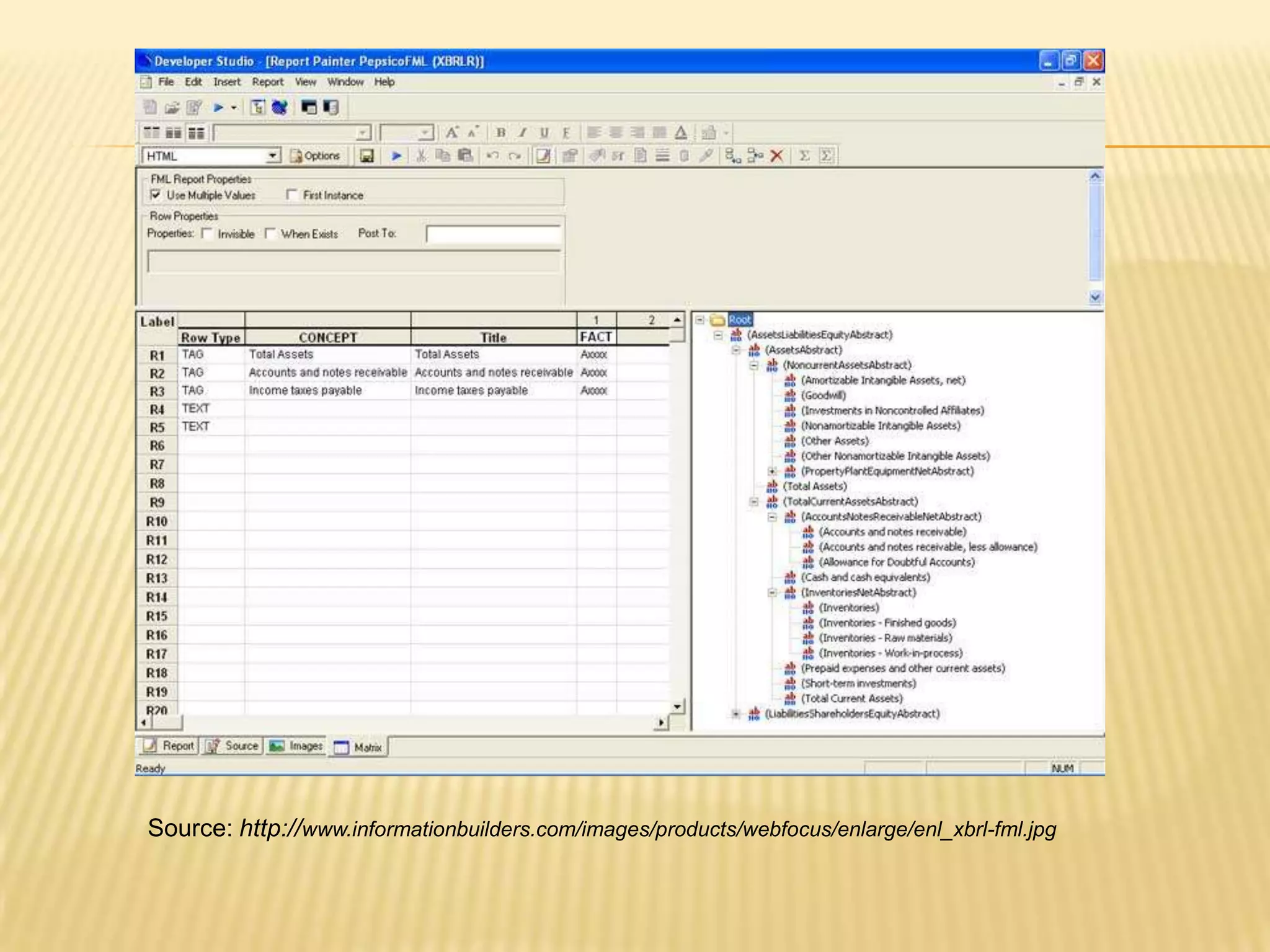Uncheck Use Multiple Values checkbox
This screenshot has width=1270, height=952.
156,195
